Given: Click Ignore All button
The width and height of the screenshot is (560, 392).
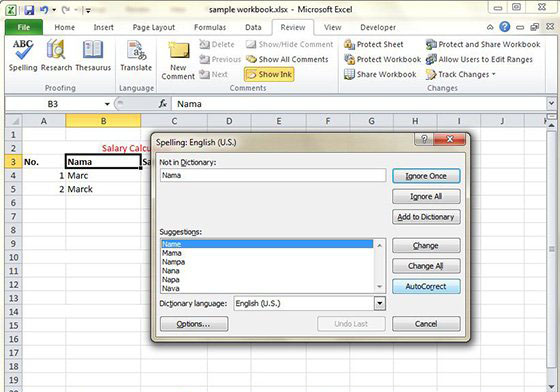Looking at the screenshot, I should [426, 196].
